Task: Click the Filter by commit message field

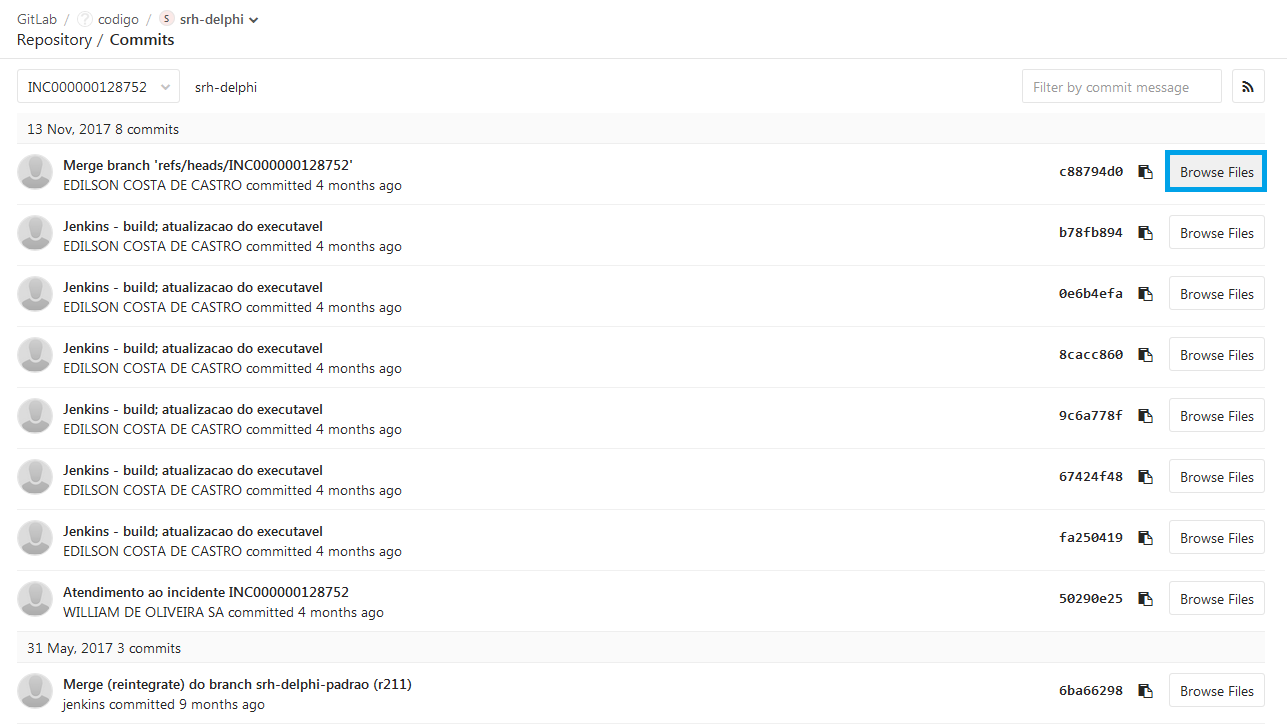Action: (1121, 87)
